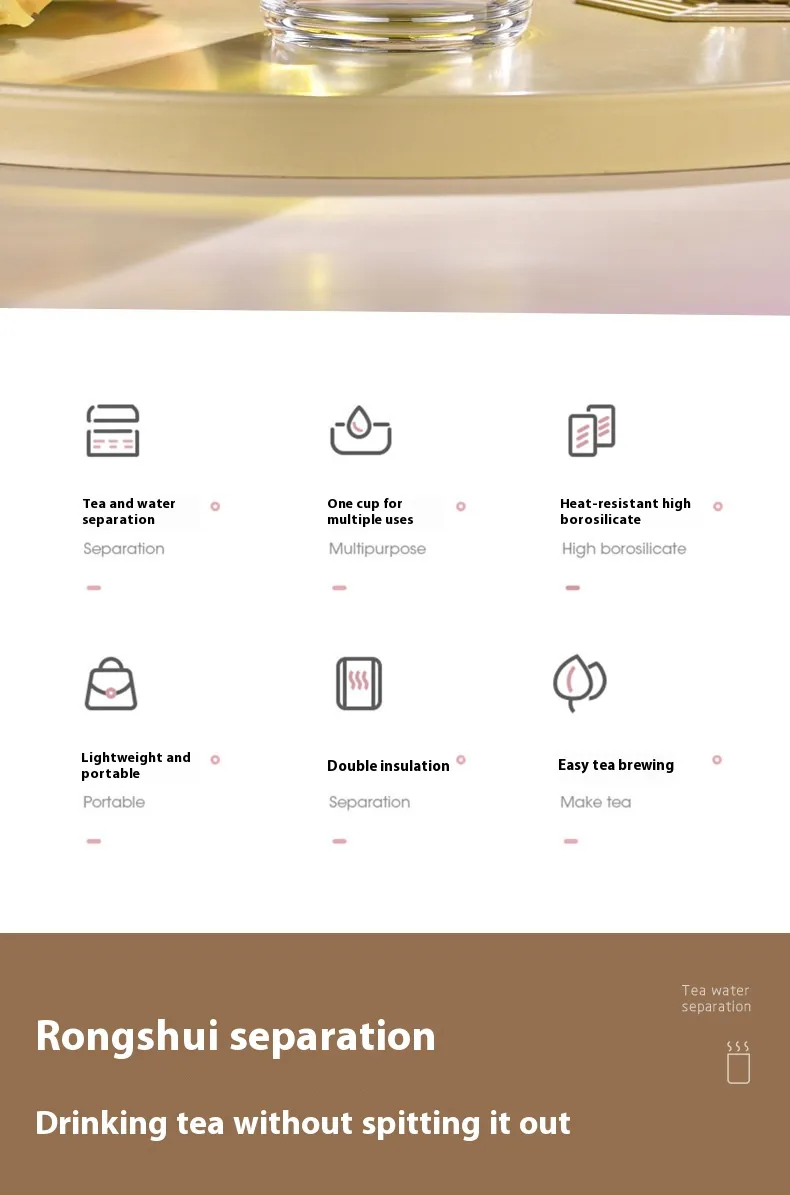790x1195 pixels.
Task: Click the portable handbag icon
Action: [110, 684]
